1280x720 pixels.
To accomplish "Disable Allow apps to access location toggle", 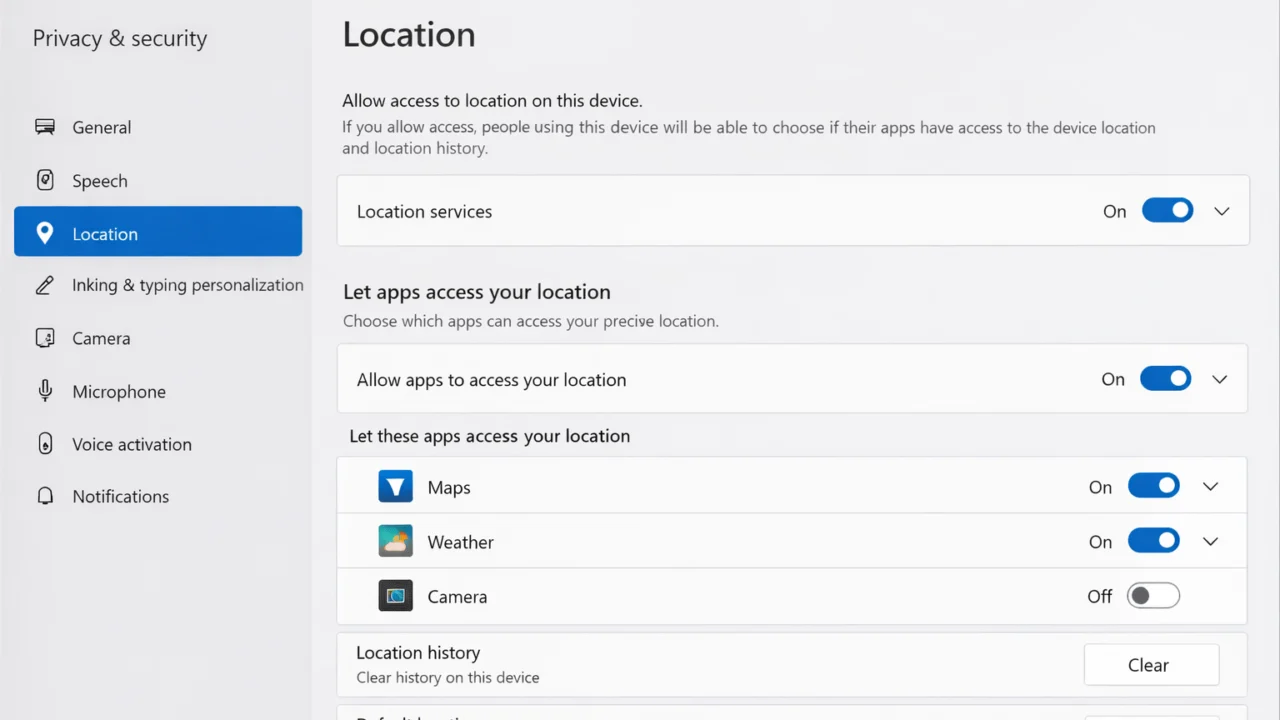I will click(x=1165, y=379).
